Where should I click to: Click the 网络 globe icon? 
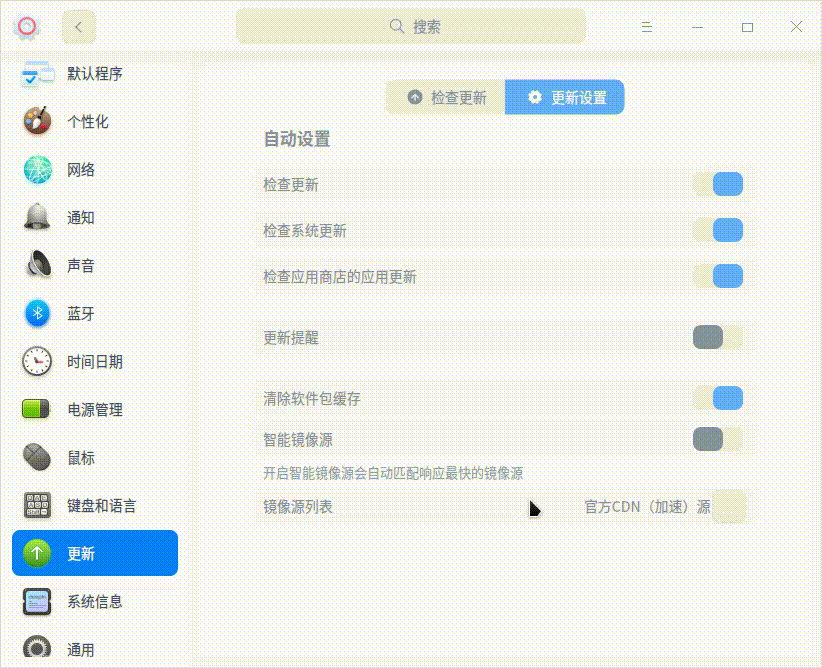coord(37,169)
